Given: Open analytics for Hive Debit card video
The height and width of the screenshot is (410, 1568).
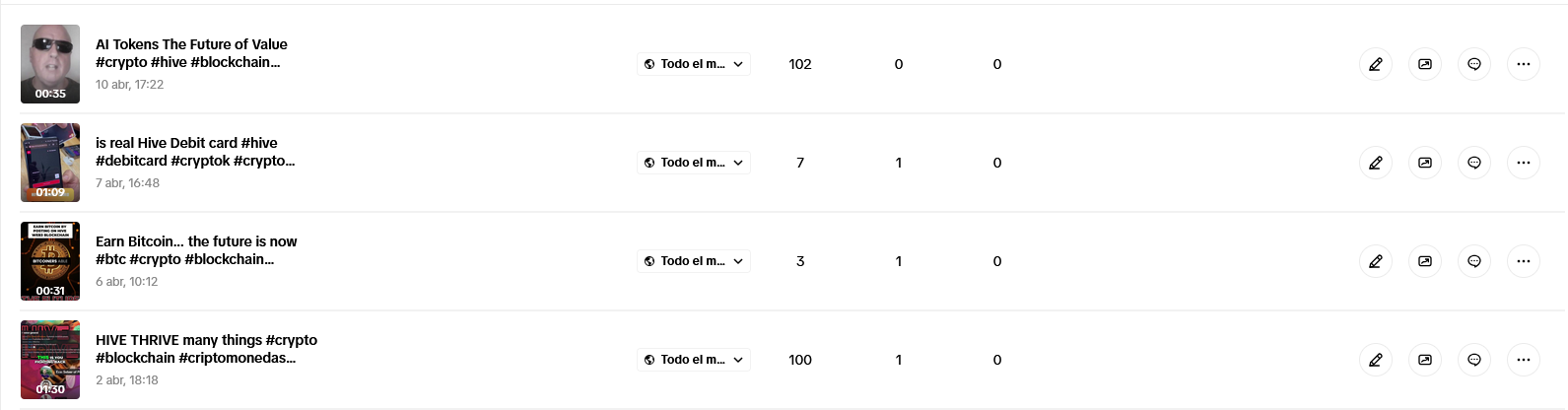Looking at the screenshot, I should pos(1425,163).
